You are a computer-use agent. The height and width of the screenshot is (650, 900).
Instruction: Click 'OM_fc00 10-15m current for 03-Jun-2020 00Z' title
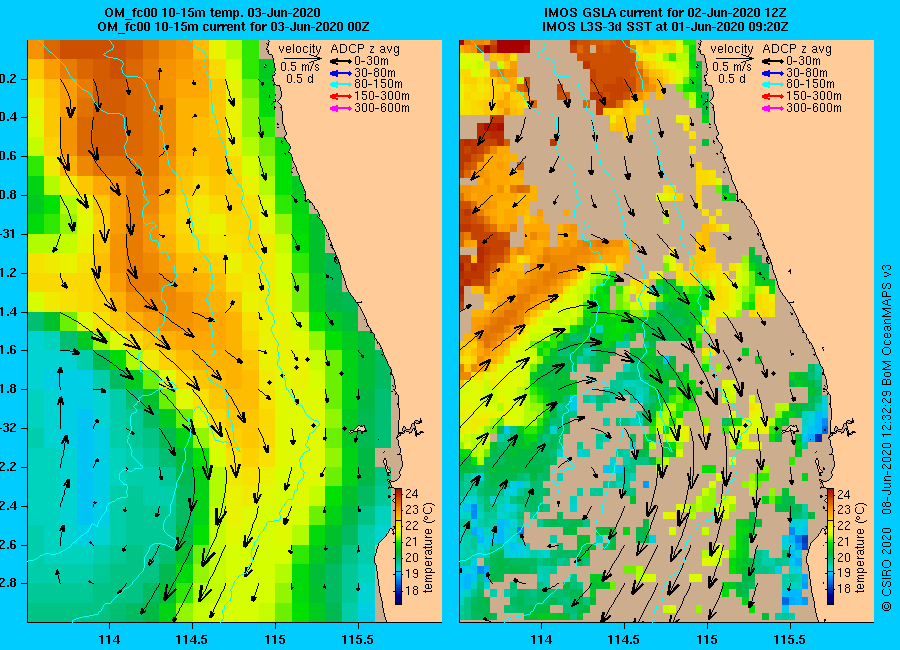click(233, 27)
